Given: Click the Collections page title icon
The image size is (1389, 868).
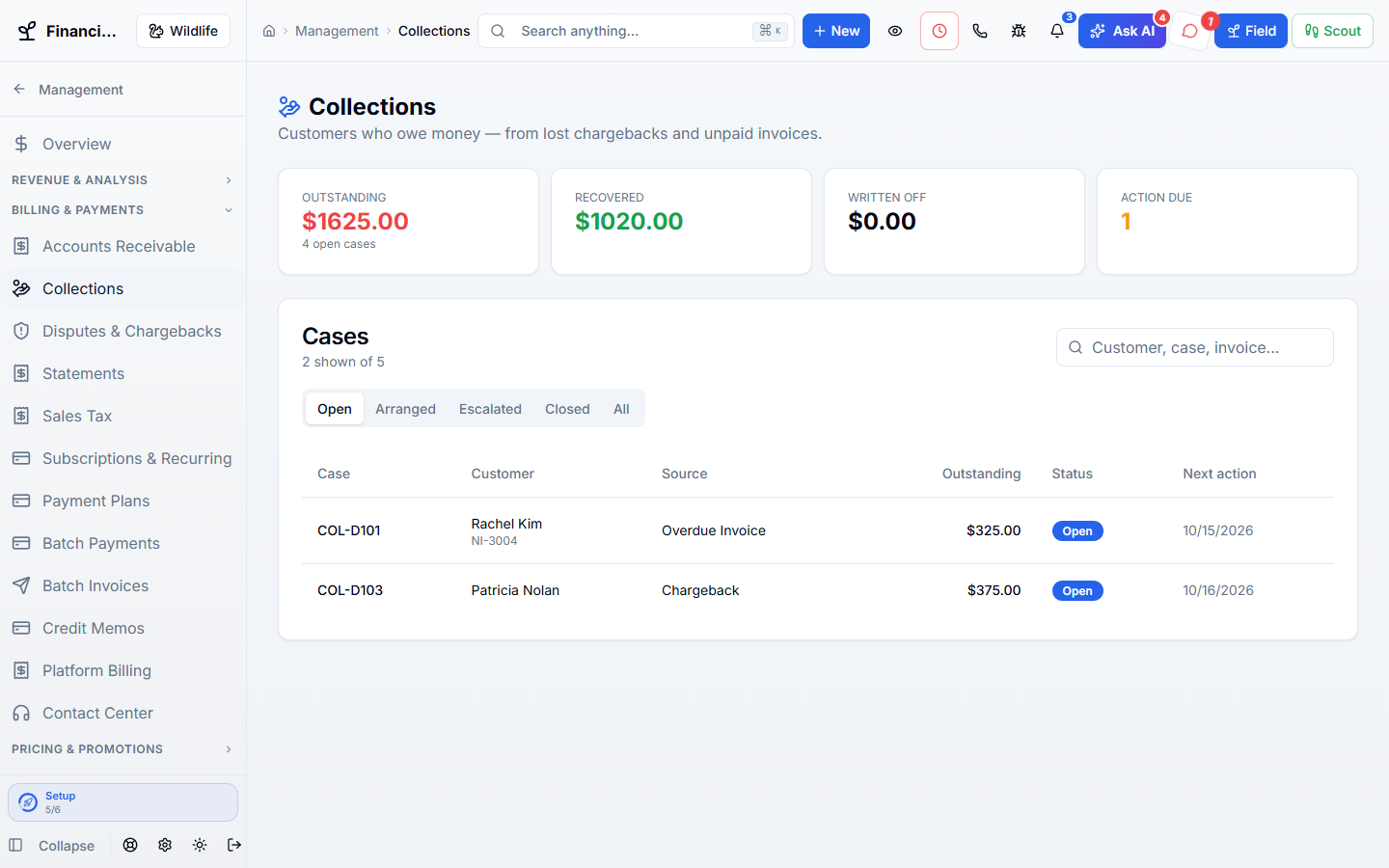Looking at the screenshot, I should pos(289,106).
